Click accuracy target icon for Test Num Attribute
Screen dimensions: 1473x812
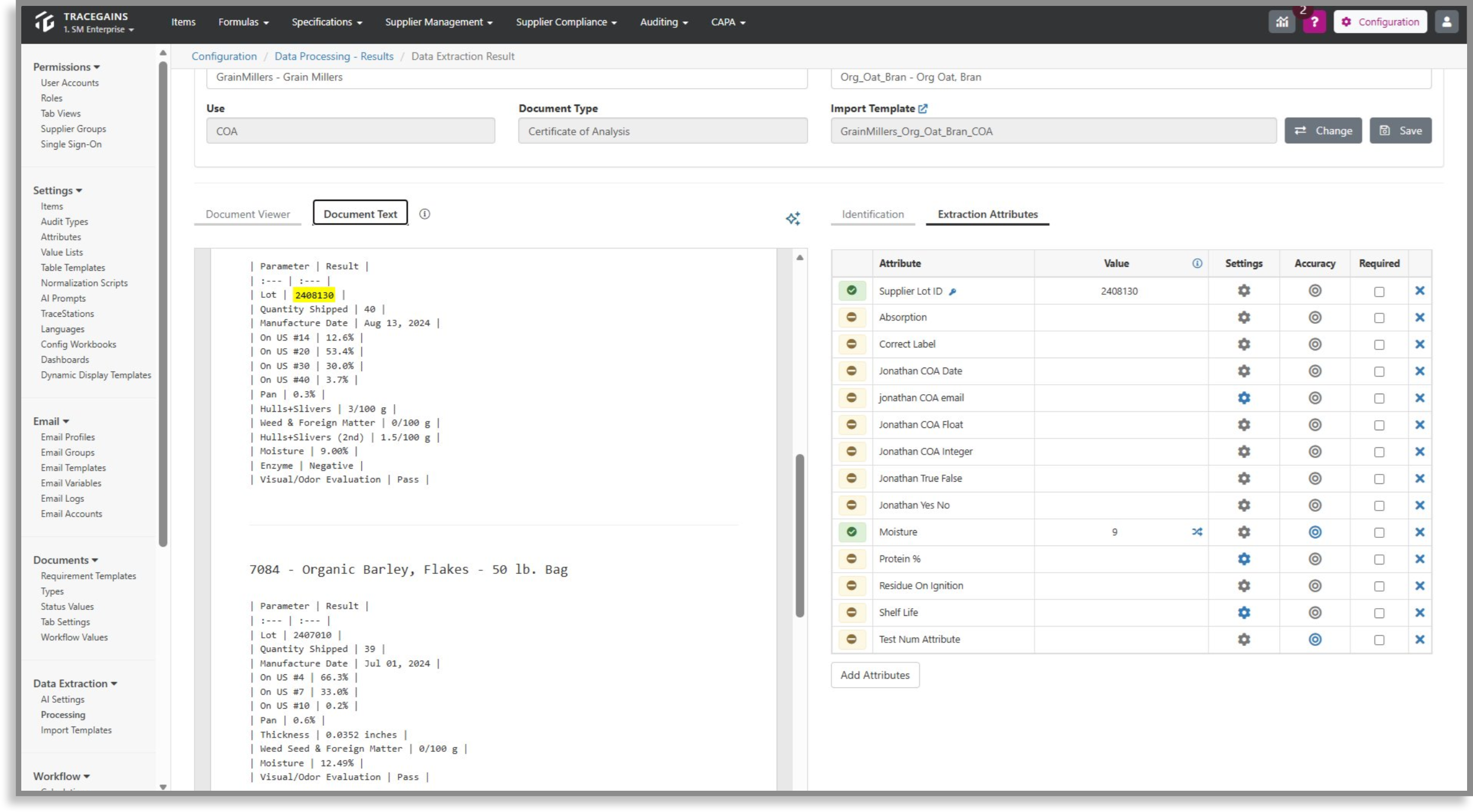pyautogui.click(x=1315, y=639)
